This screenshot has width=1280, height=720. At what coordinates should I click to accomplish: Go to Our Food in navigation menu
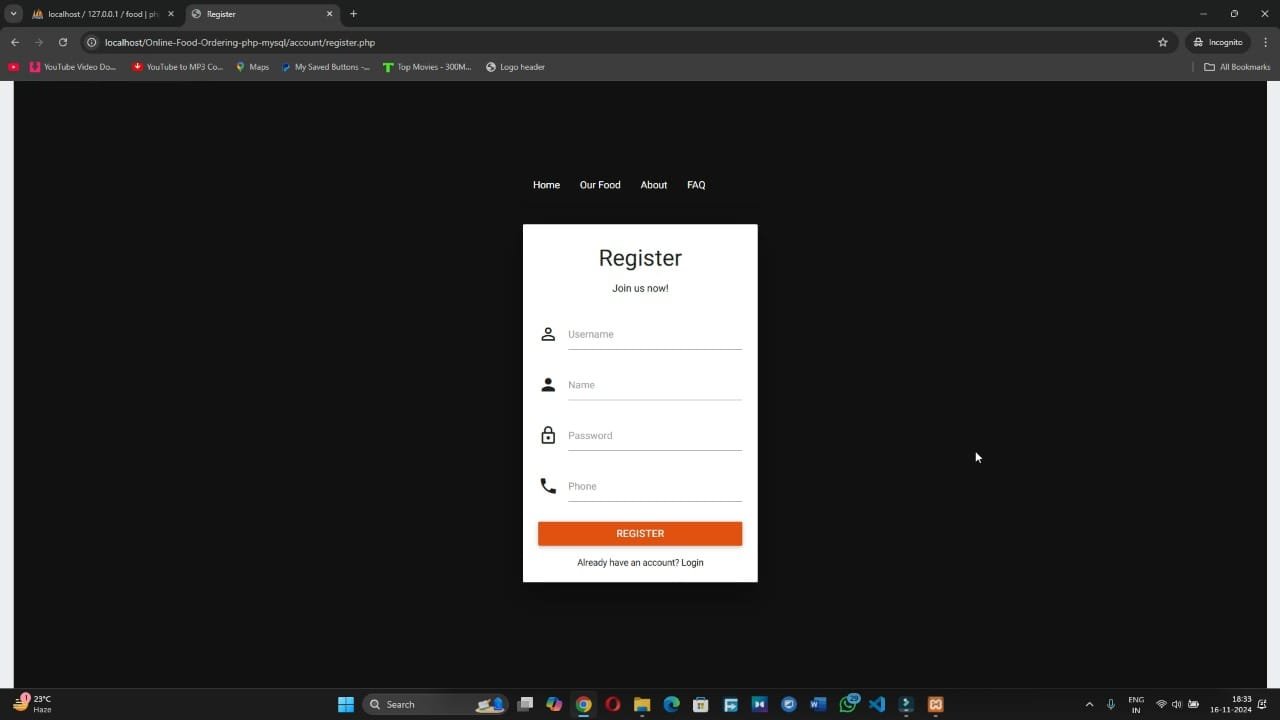pos(600,185)
